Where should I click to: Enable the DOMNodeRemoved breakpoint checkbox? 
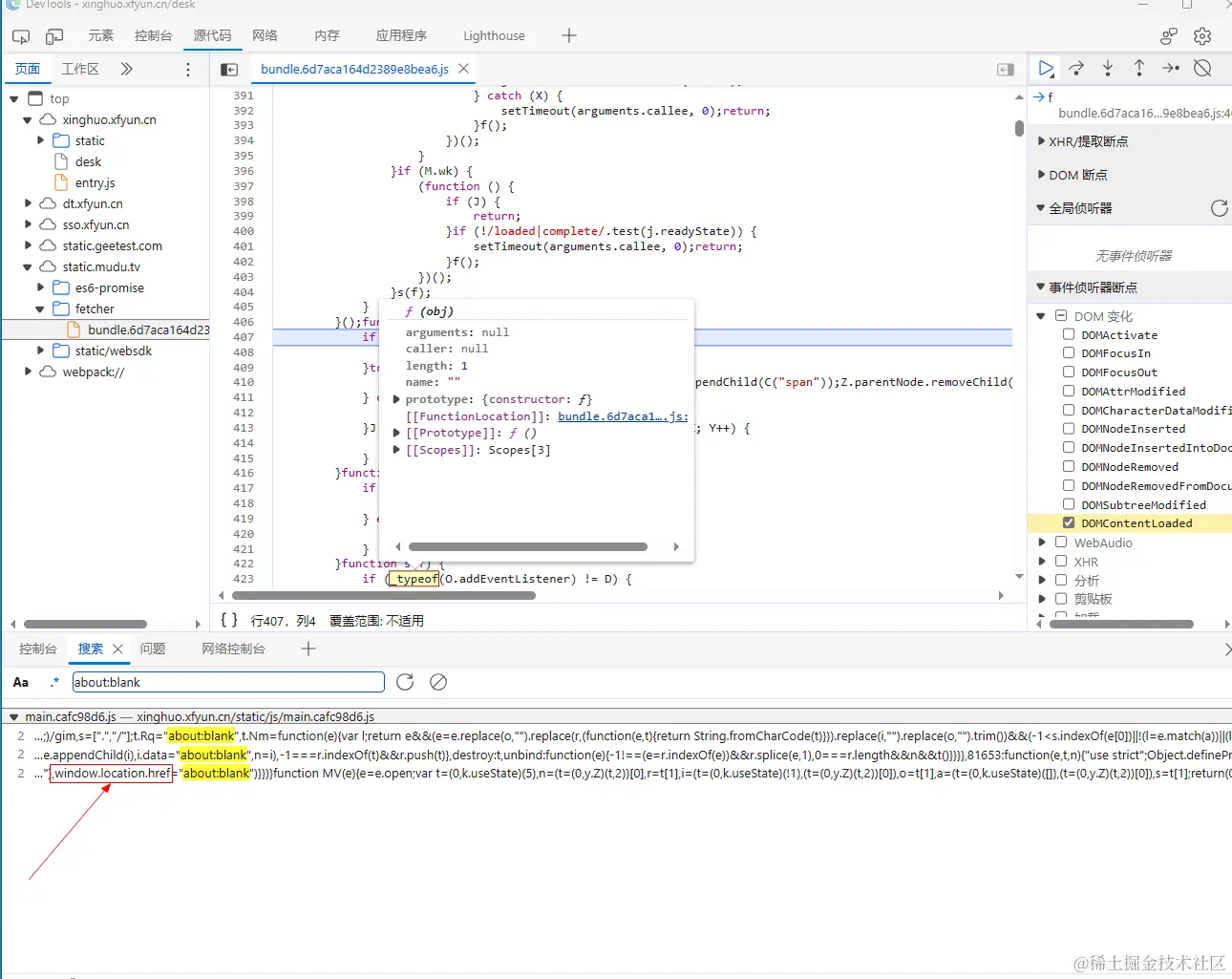1069,467
